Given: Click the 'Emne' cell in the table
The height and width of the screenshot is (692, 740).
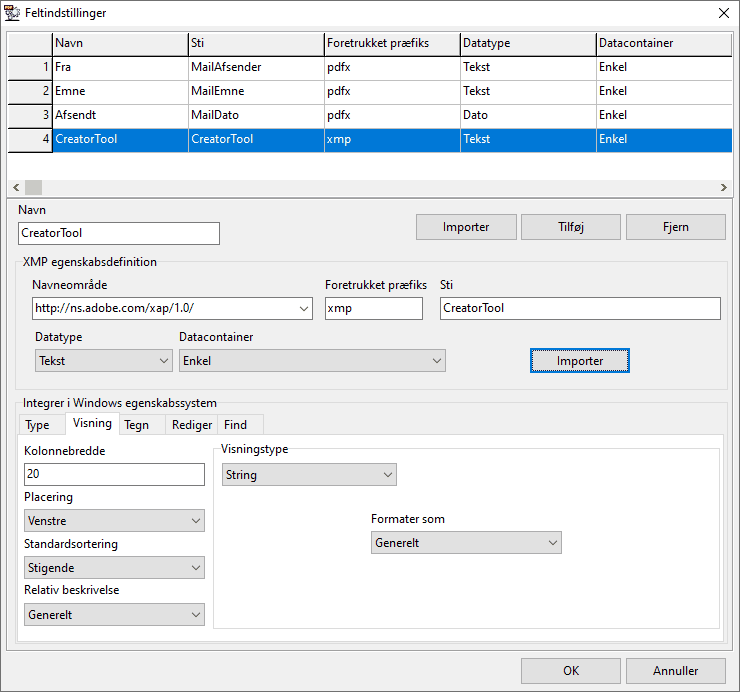Looking at the screenshot, I should (120, 92).
